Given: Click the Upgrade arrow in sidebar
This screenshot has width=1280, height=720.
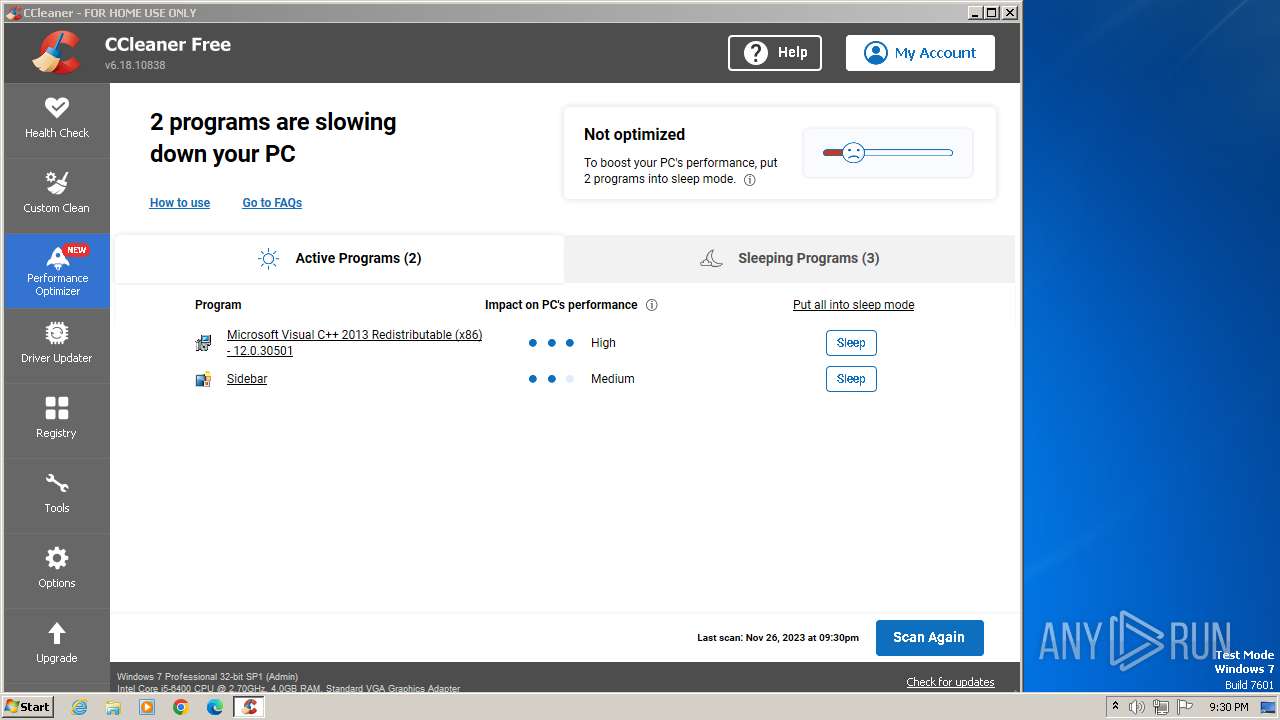Looking at the screenshot, I should tap(57, 645).
